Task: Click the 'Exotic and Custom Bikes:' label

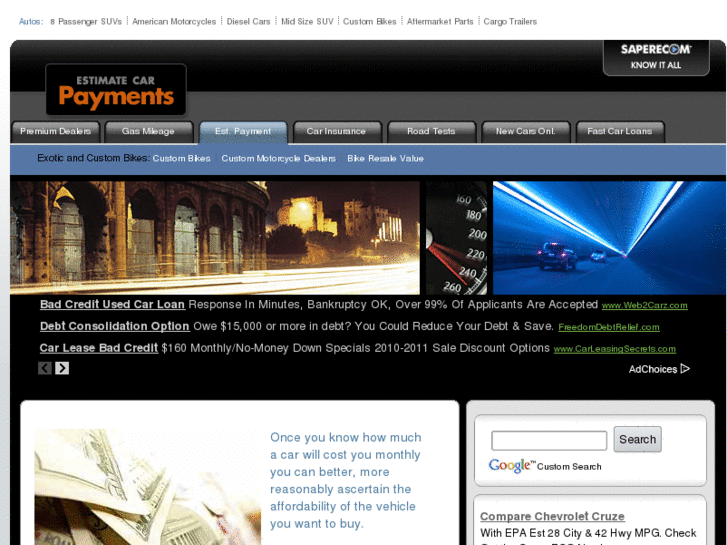Action: (x=93, y=158)
